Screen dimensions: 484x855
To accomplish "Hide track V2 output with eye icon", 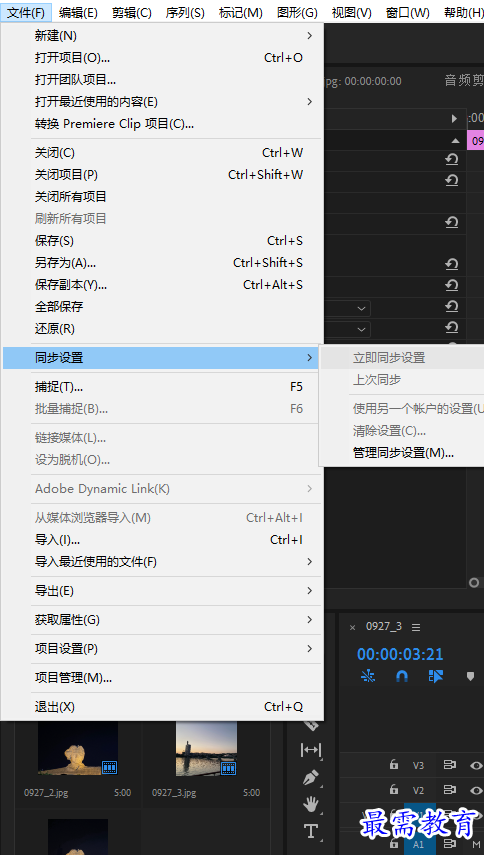I will [x=476, y=790].
